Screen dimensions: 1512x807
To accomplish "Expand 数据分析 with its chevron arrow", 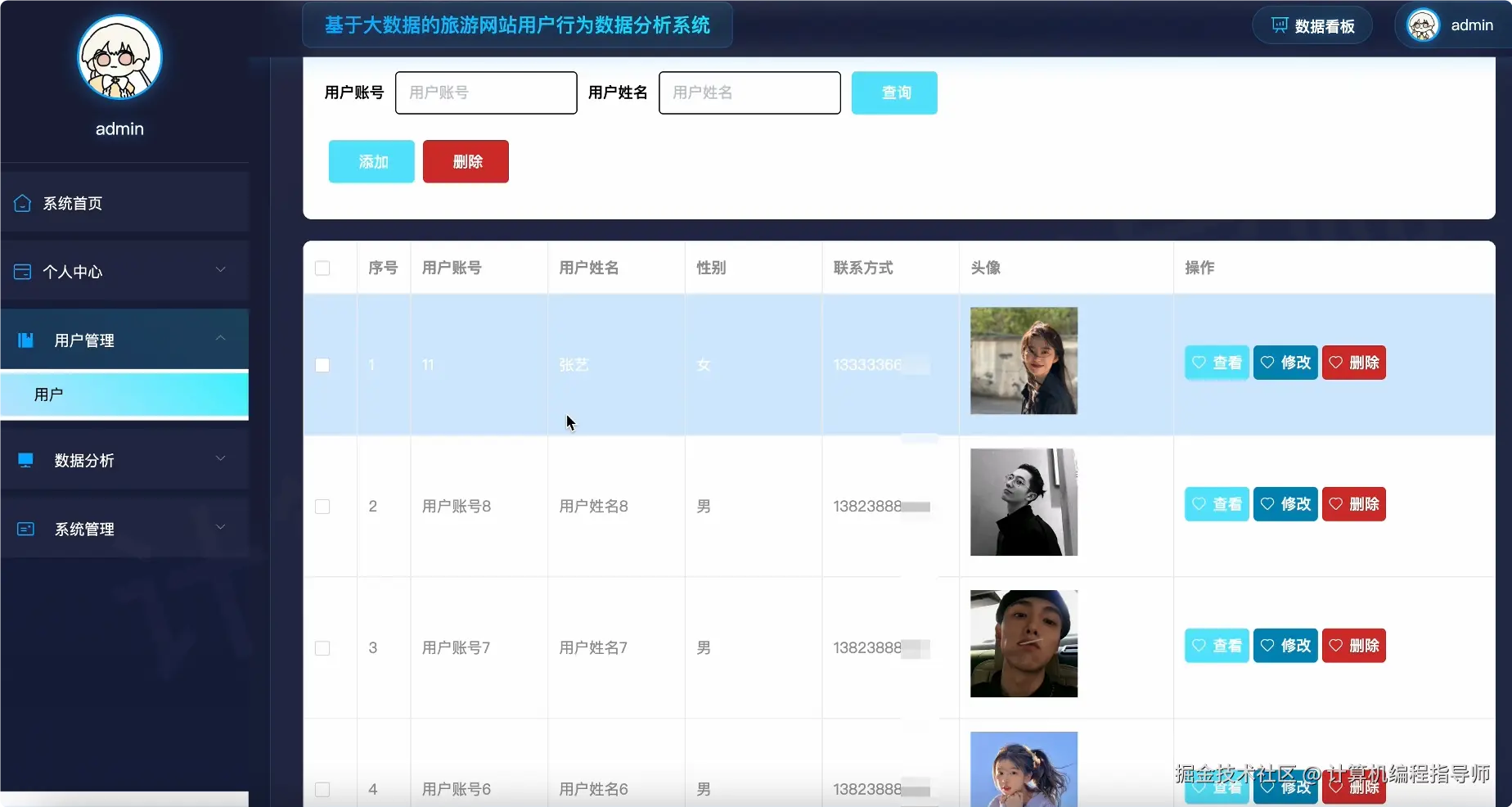I will (x=220, y=458).
